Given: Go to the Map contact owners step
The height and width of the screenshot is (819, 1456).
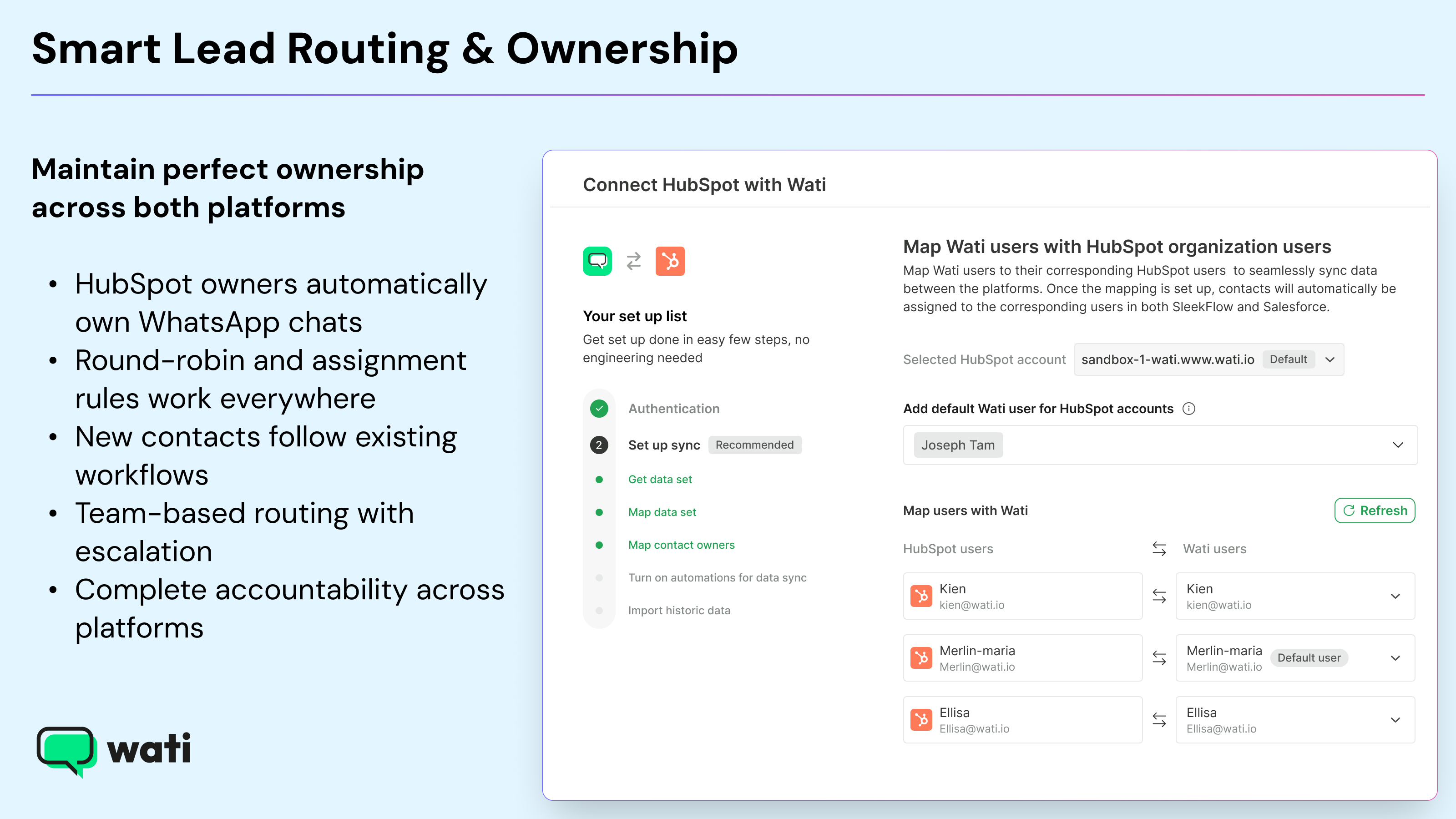Looking at the screenshot, I should (681, 545).
